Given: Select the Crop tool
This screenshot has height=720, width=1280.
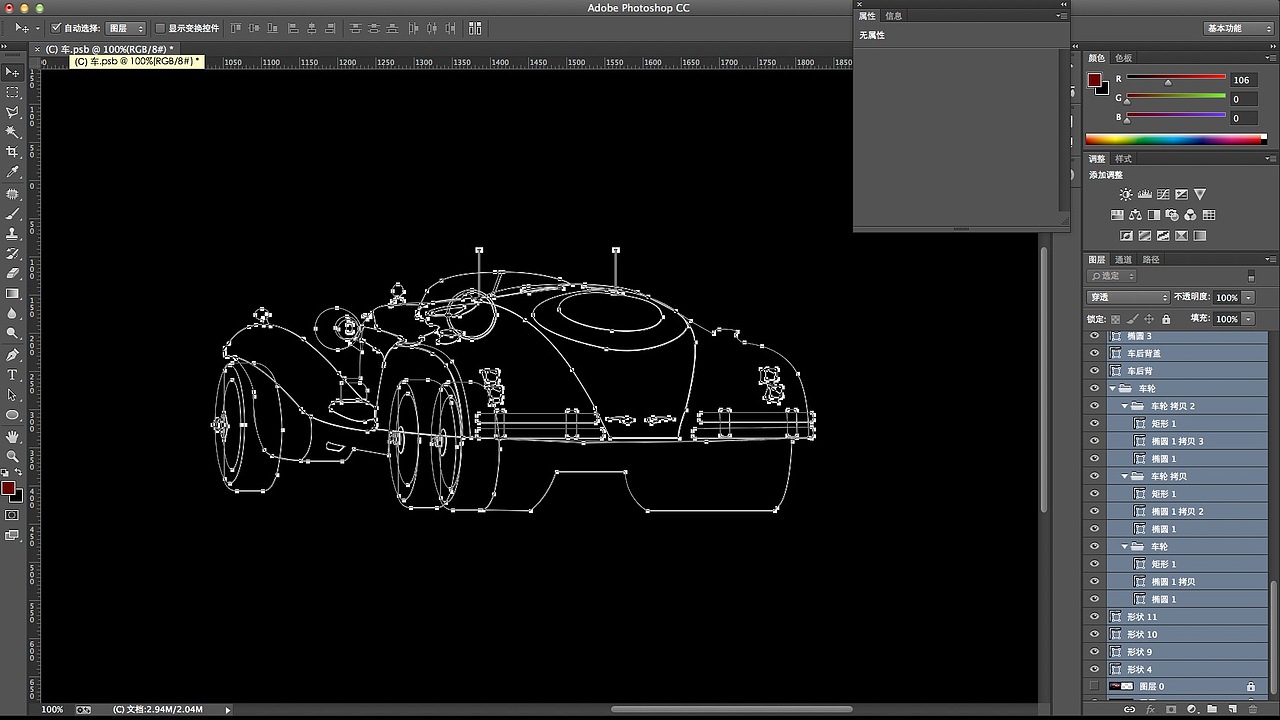Looking at the screenshot, I should [x=13, y=152].
